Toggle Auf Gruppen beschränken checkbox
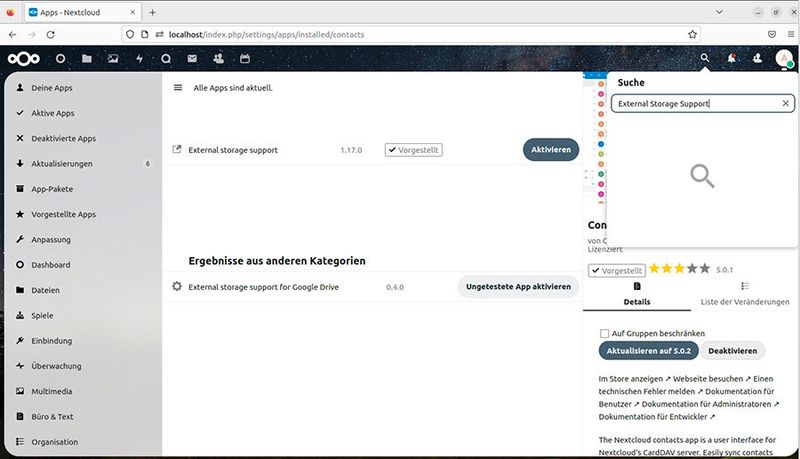The image size is (800, 459). tap(604, 334)
